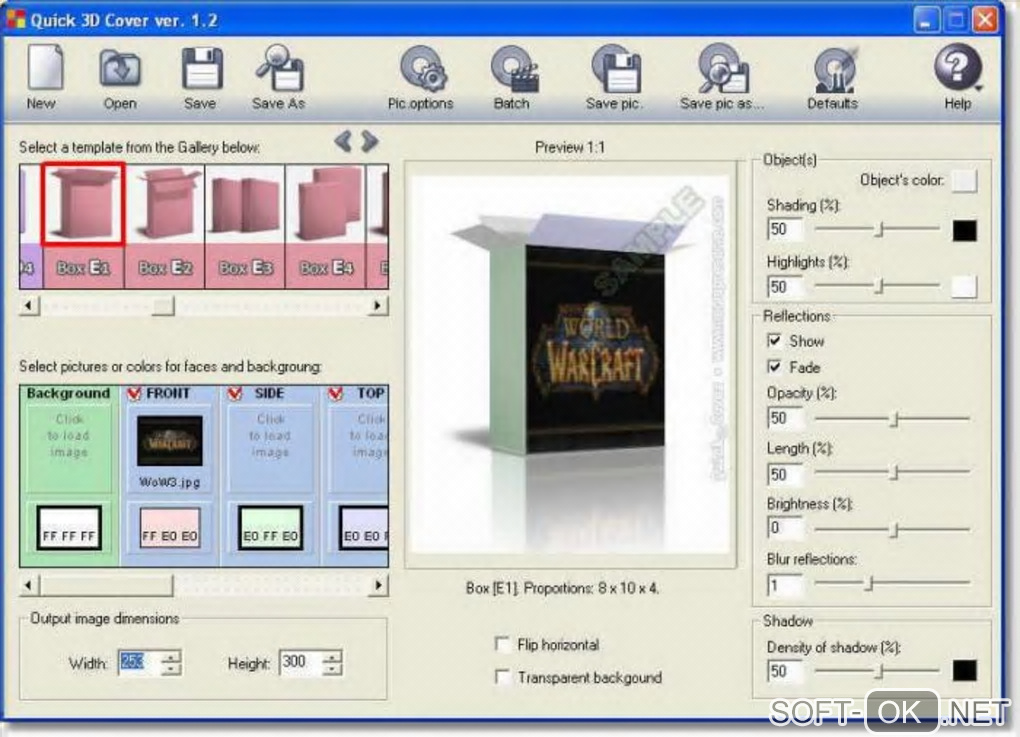The width and height of the screenshot is (1020, 737).
Task: Click the Save pic. icon
Action: [615, 68]
